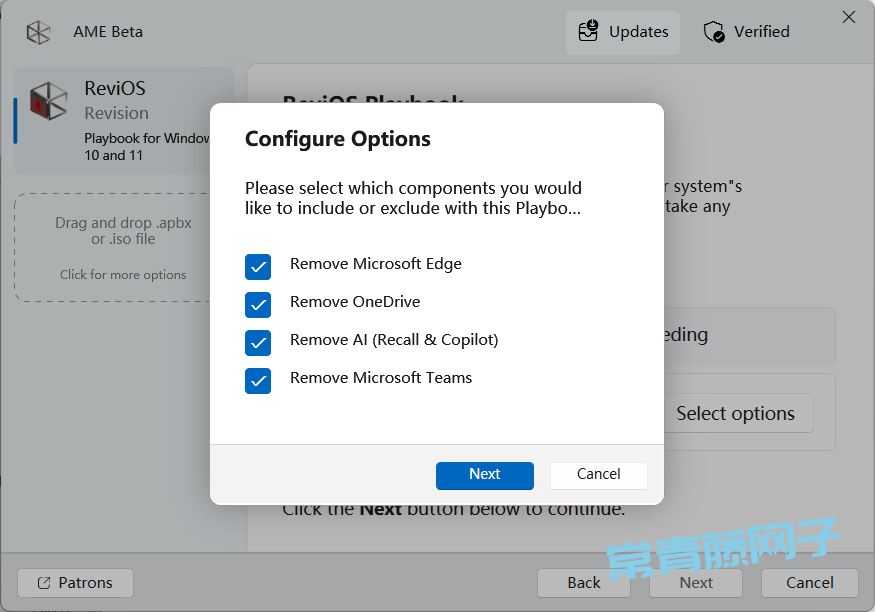875x612 pixels.
Task: Toggle the Remove OneDrive checkbox
Action: (x=258, y=304)
